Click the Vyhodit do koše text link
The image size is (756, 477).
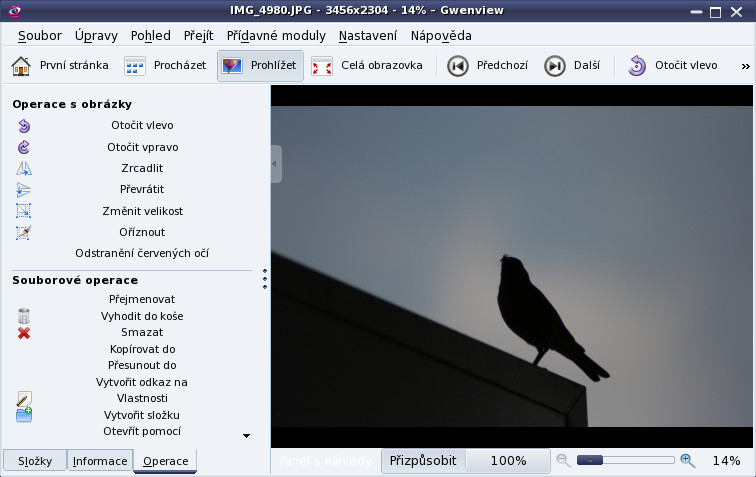tap(142, 316)
